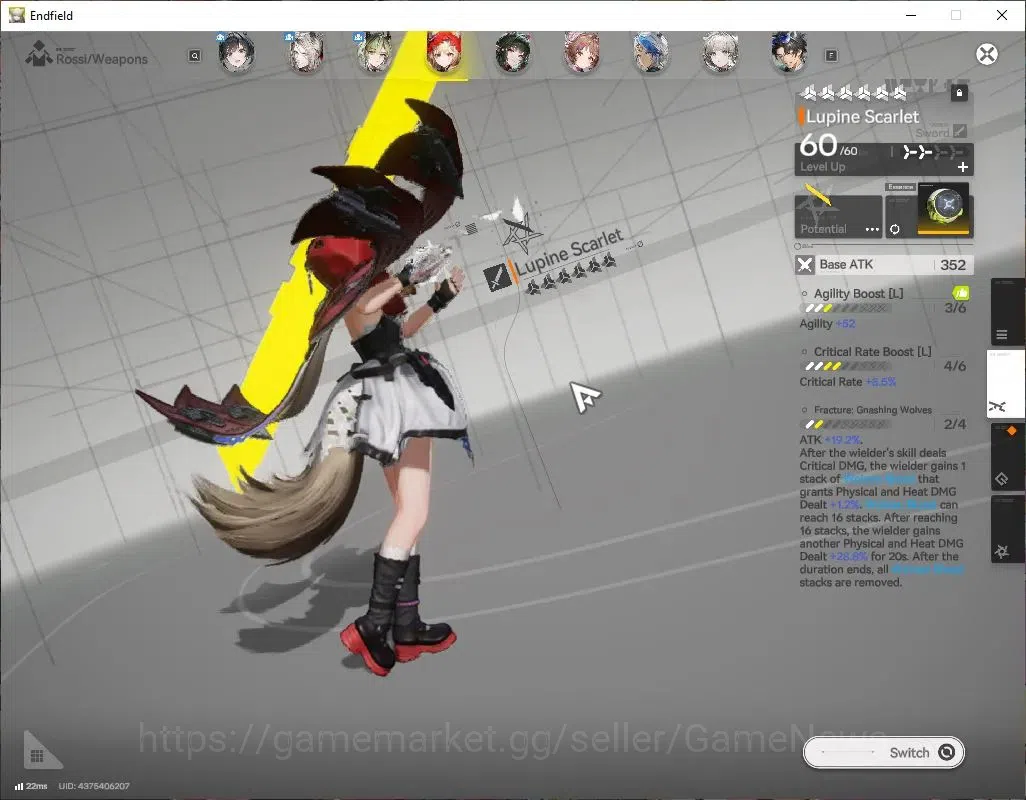This screenshot has height=800, width=1026.
Task: Click the Base ATK crossed swords icon
Action: [x=805, y=264]
